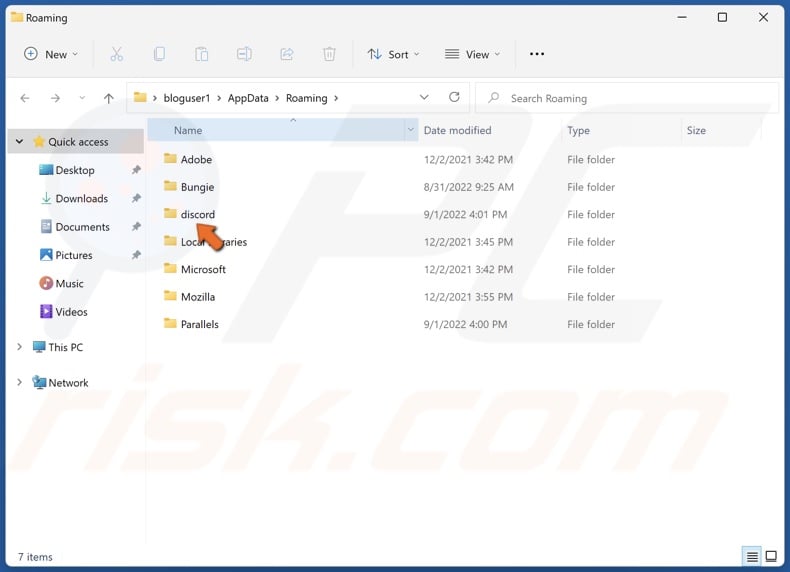Expand chevron after Roaming breadcrumb

click(x=336, y=98)
